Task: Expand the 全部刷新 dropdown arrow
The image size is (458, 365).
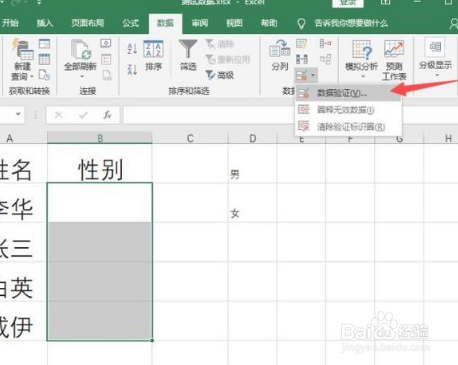Action: point(81,77)
